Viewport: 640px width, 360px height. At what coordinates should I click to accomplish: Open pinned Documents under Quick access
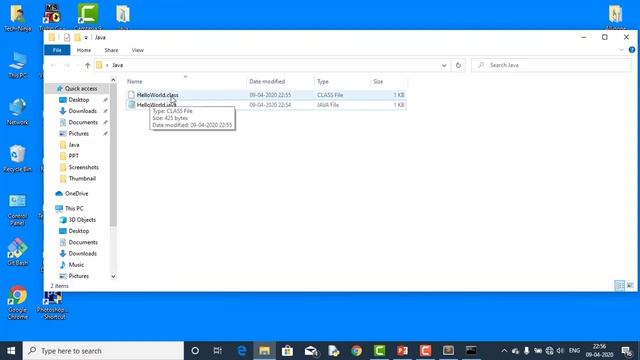[x=83, y=122]
